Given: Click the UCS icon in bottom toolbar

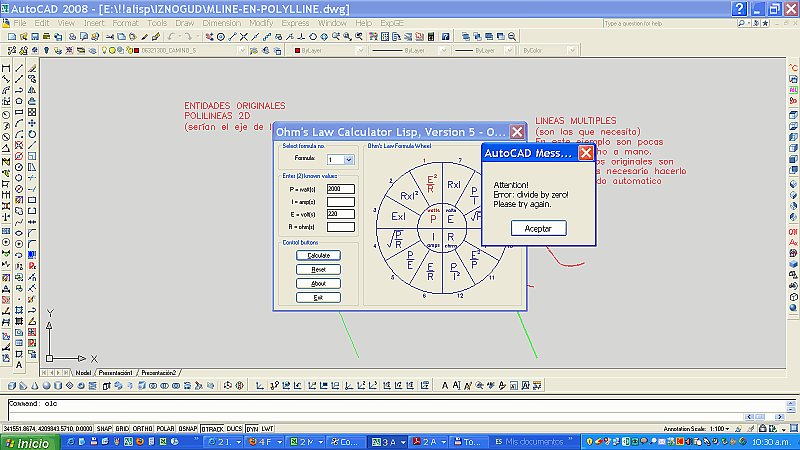Looking at the screenshot, I should 260,385.
